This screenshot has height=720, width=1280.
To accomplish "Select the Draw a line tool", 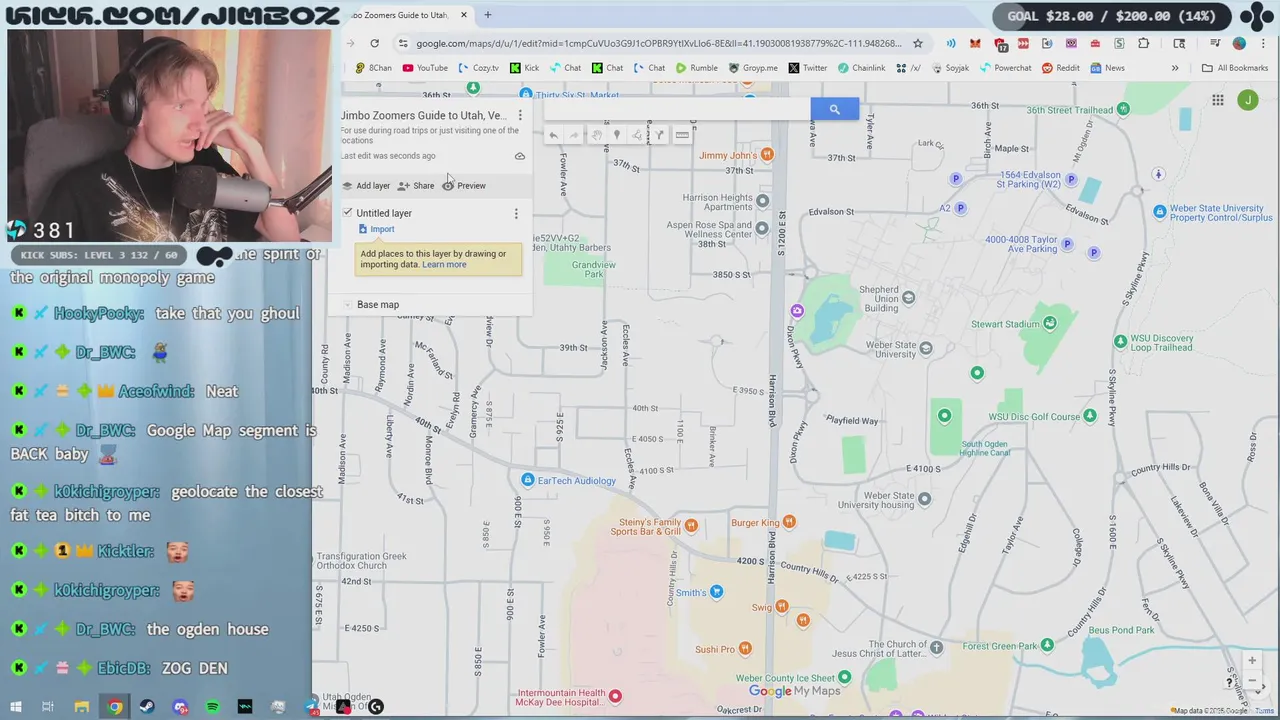I will 638,136.
